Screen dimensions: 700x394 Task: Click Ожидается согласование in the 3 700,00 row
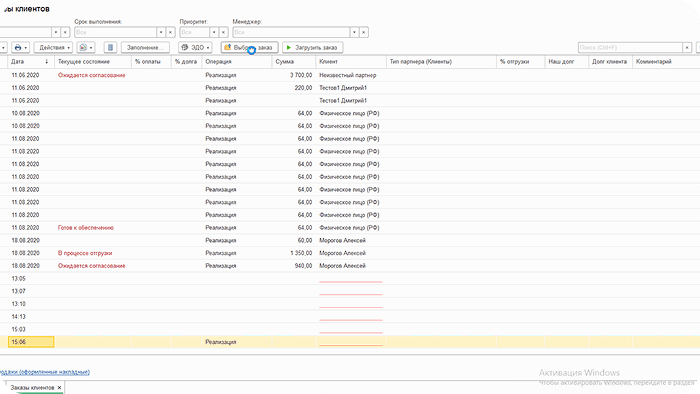click(92, 75)
